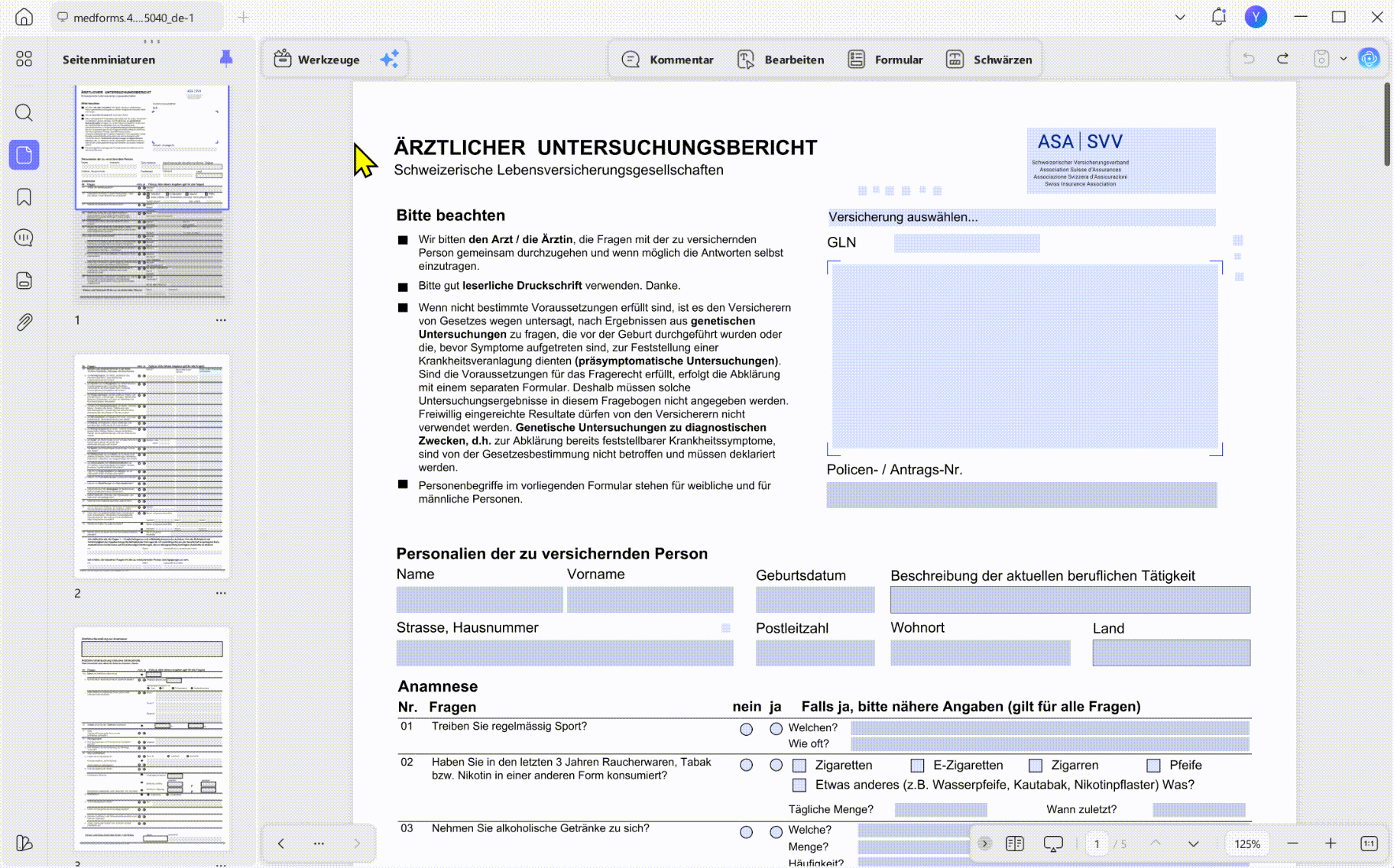Image resolution: width=1394 pixels, height=868 pixels.
Task: Go to the Home icon
Action: tap(24, 17)
